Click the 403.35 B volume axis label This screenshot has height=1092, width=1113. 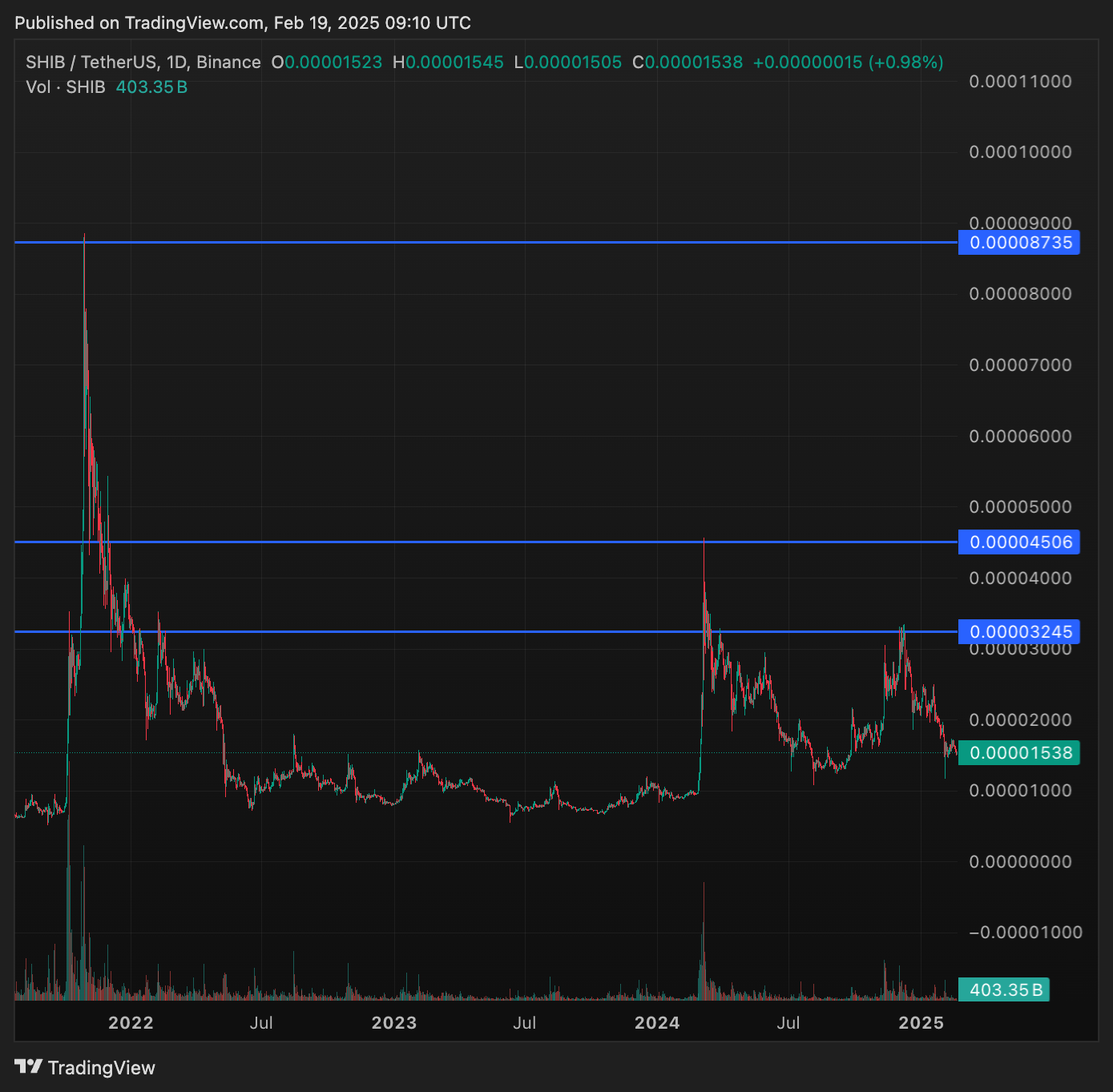[1004, 989]
